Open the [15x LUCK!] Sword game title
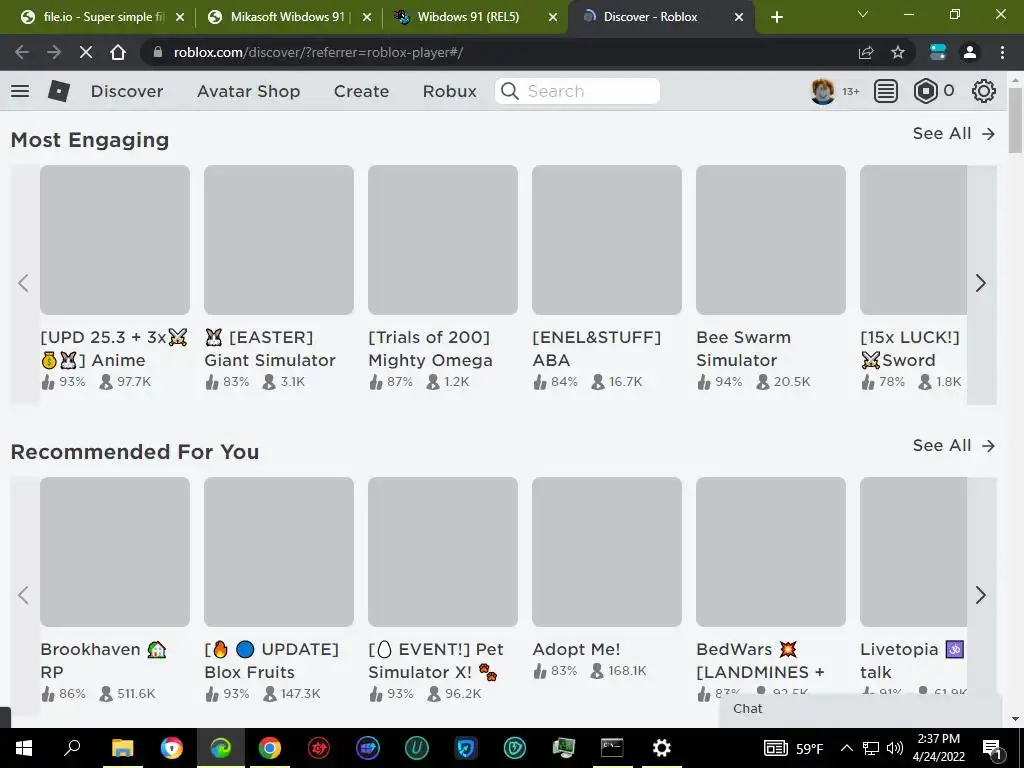This screenshot has width=1024, height=768. pyautogui.click(x=910, y=349)
